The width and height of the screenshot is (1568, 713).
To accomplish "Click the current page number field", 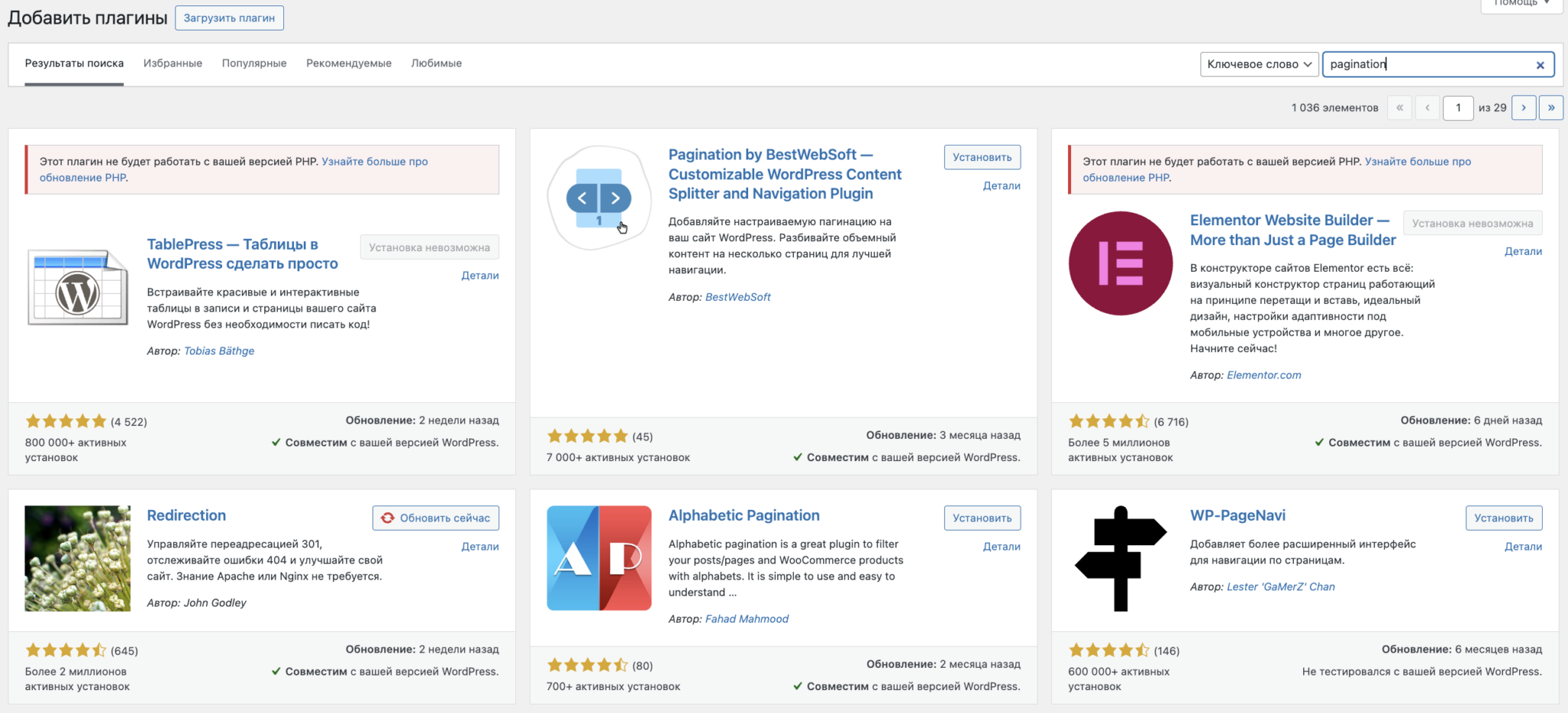I will pyautogui.click(x=1458, y=108).
